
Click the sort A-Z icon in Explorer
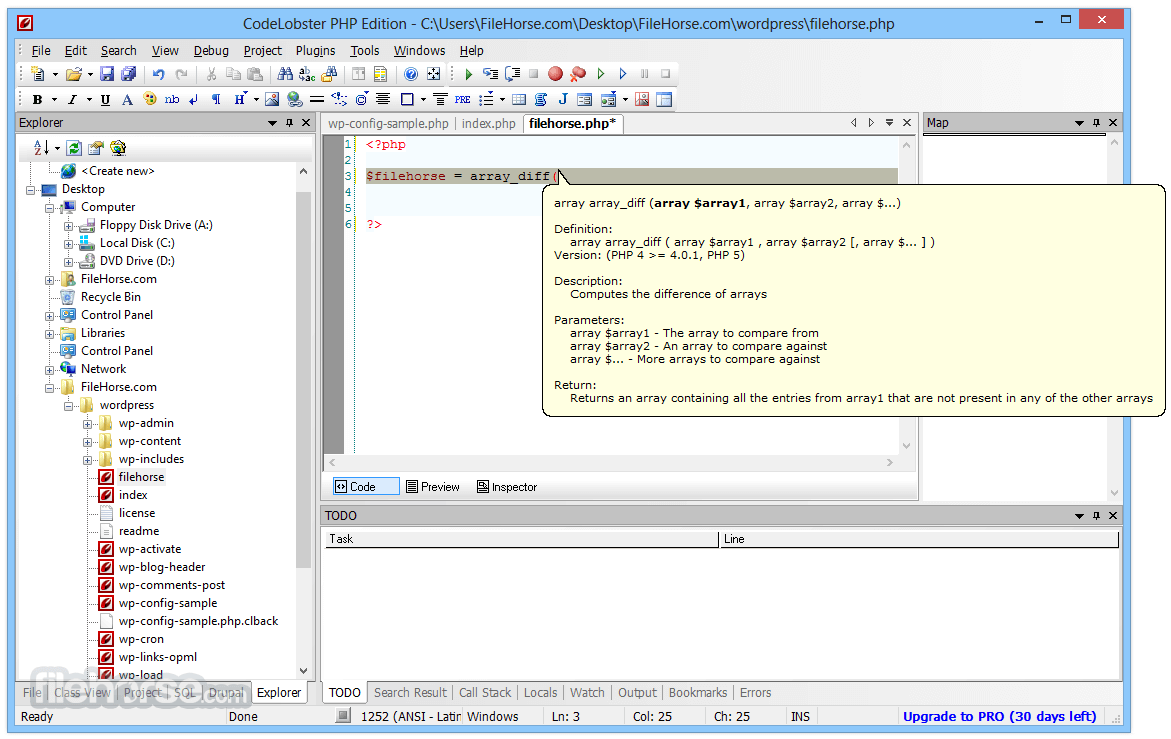[41, 148]
